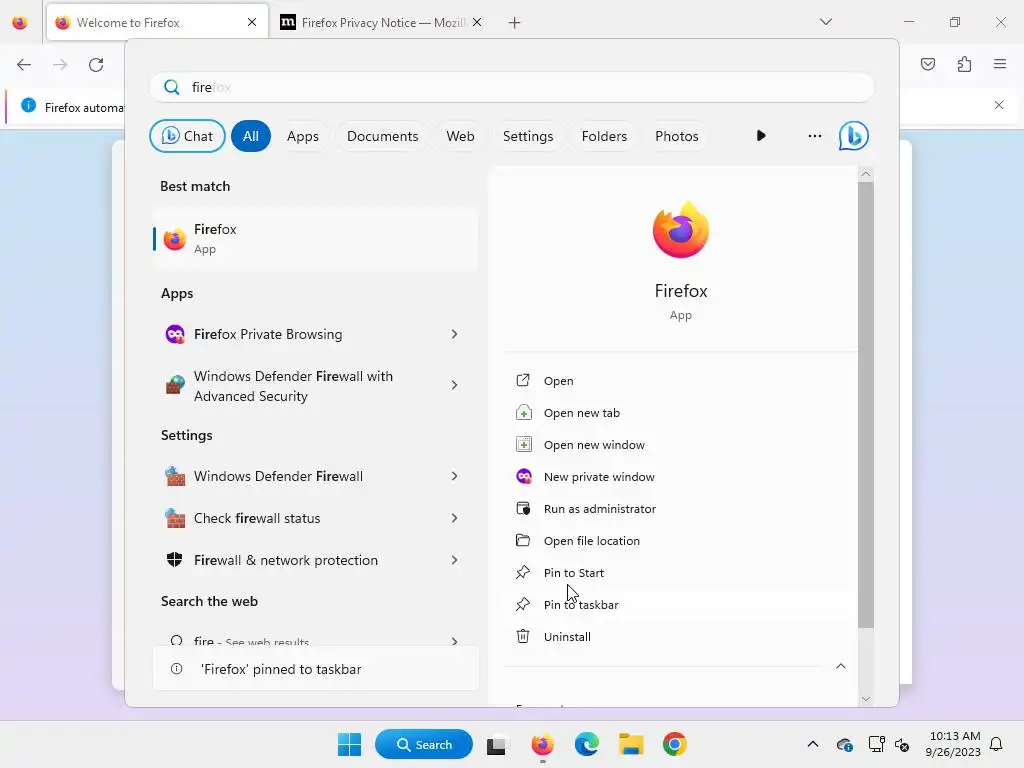Dismiss the Firefox notification bar
The image size is (1024, 768).
pos(999,105)
